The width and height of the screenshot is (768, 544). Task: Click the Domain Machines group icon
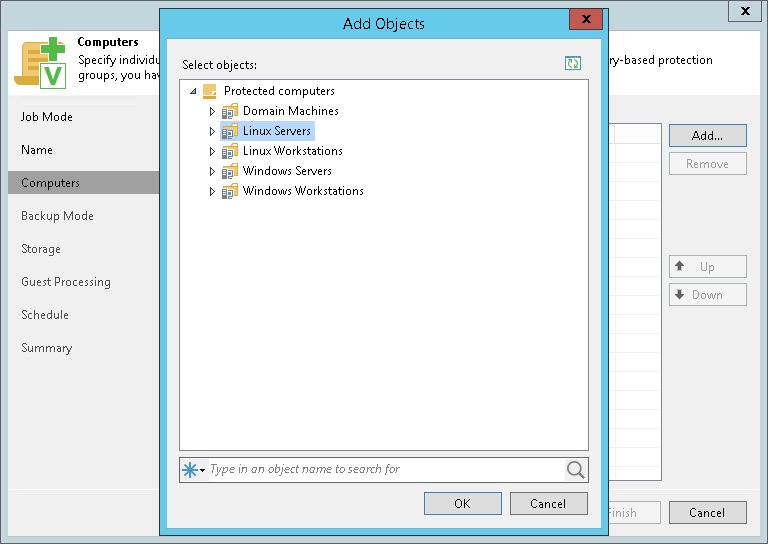click(x=230, y=111)
